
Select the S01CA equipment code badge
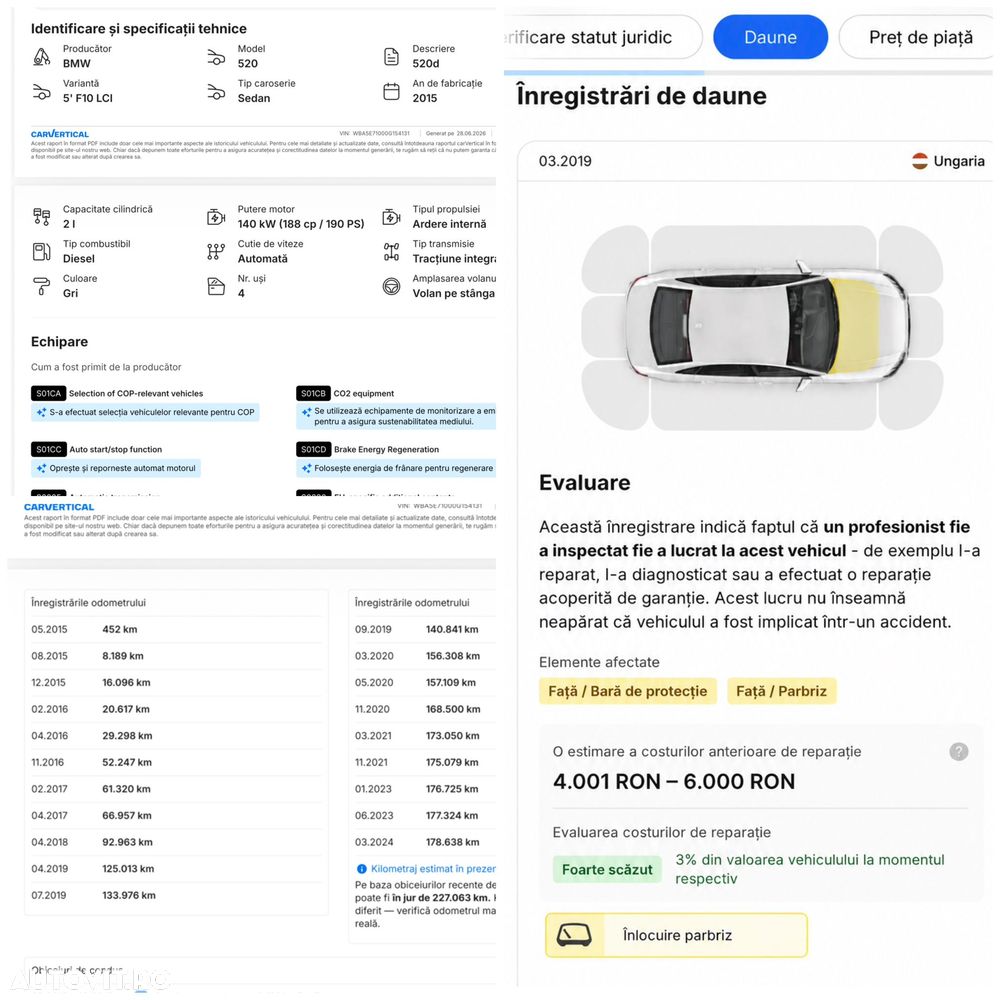[48, 393]
